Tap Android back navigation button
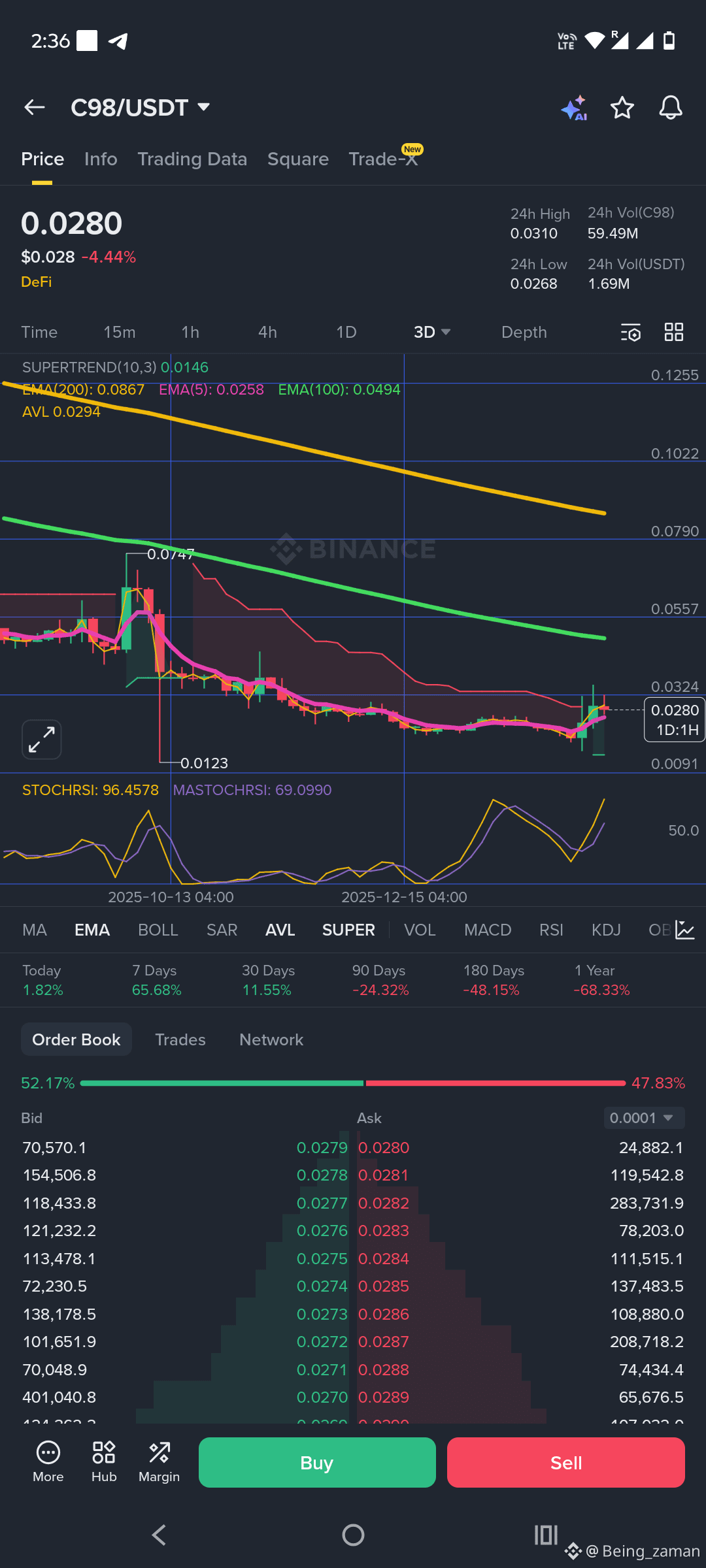 coord(159,1535)
